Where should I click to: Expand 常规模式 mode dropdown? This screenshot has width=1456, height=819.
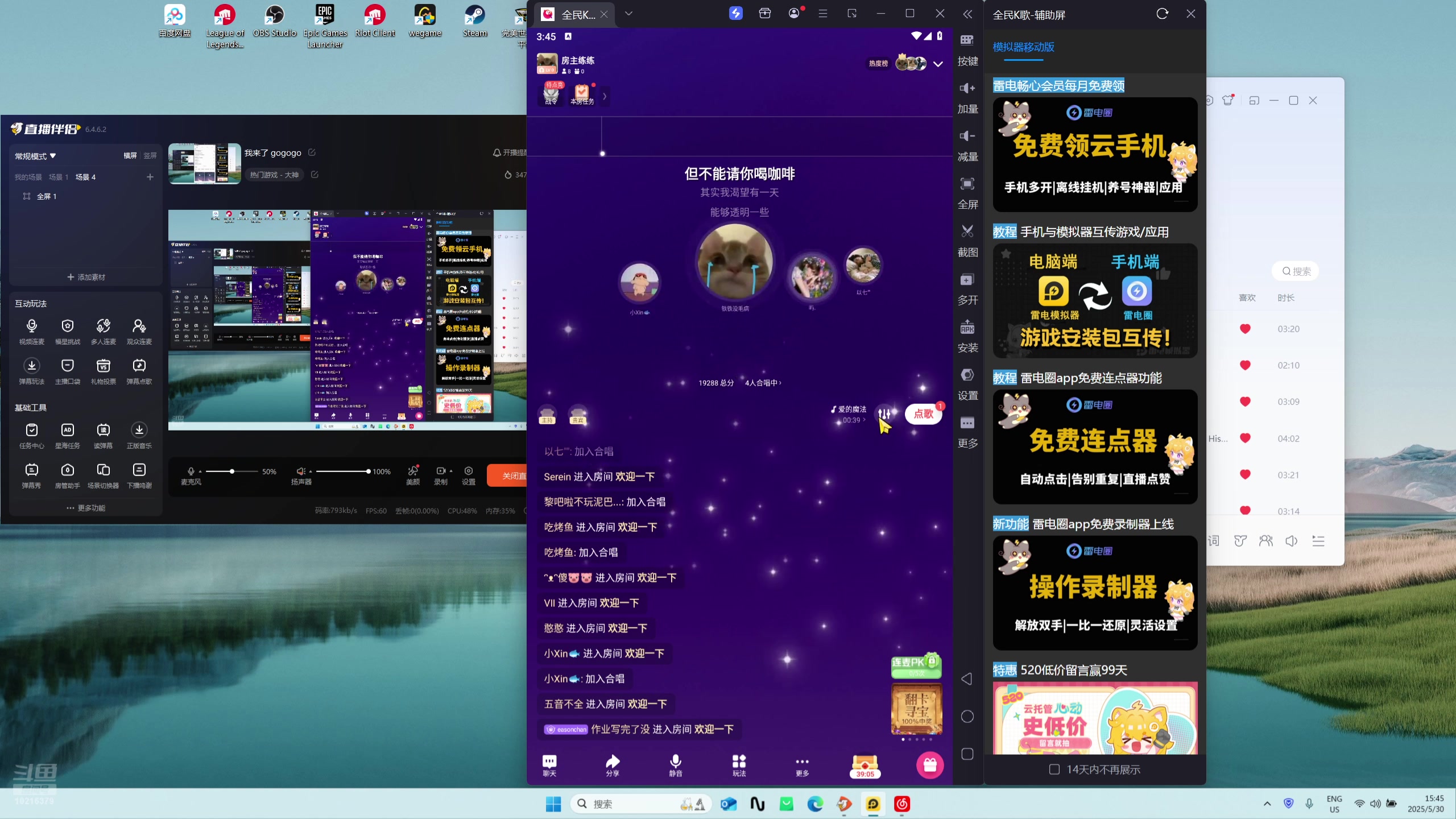[x=35, y=156]
